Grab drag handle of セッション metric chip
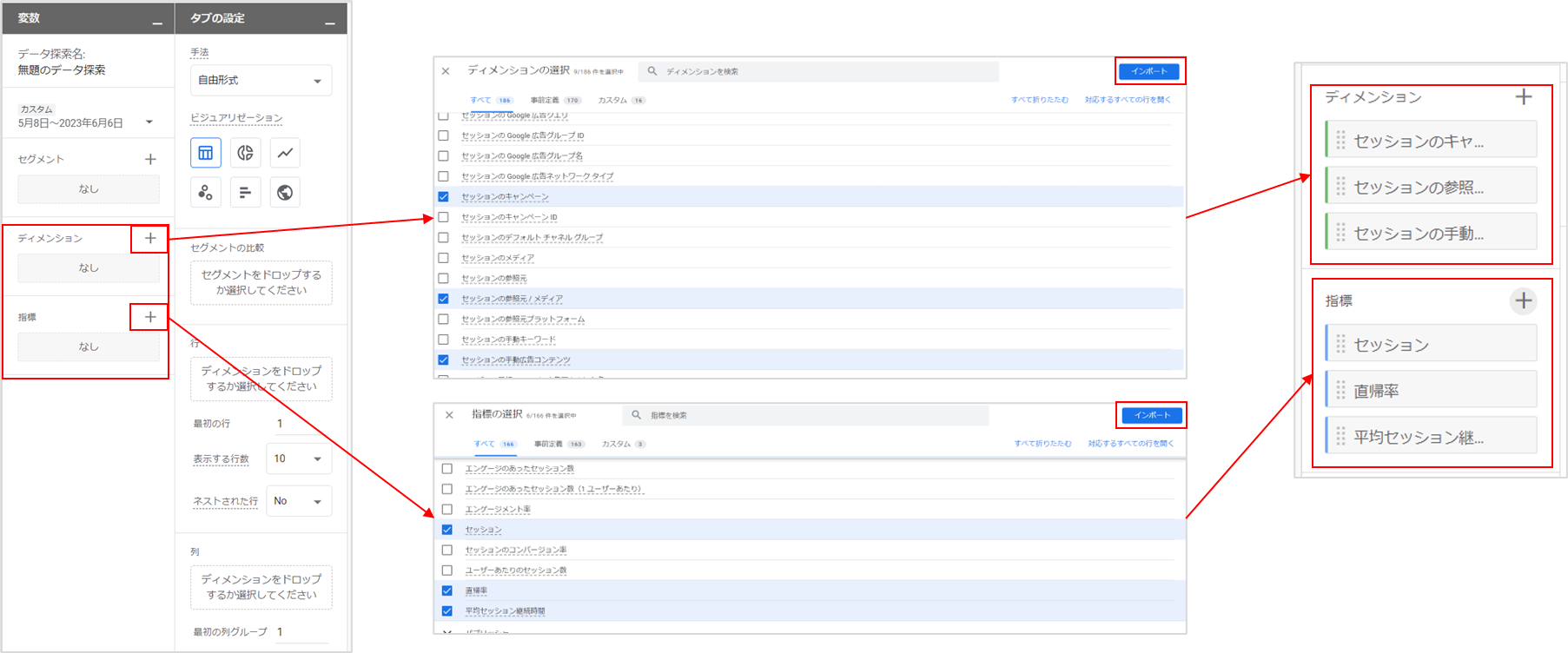Image resolution: width=1568 pixels, height=653 pixels. 1340,345
